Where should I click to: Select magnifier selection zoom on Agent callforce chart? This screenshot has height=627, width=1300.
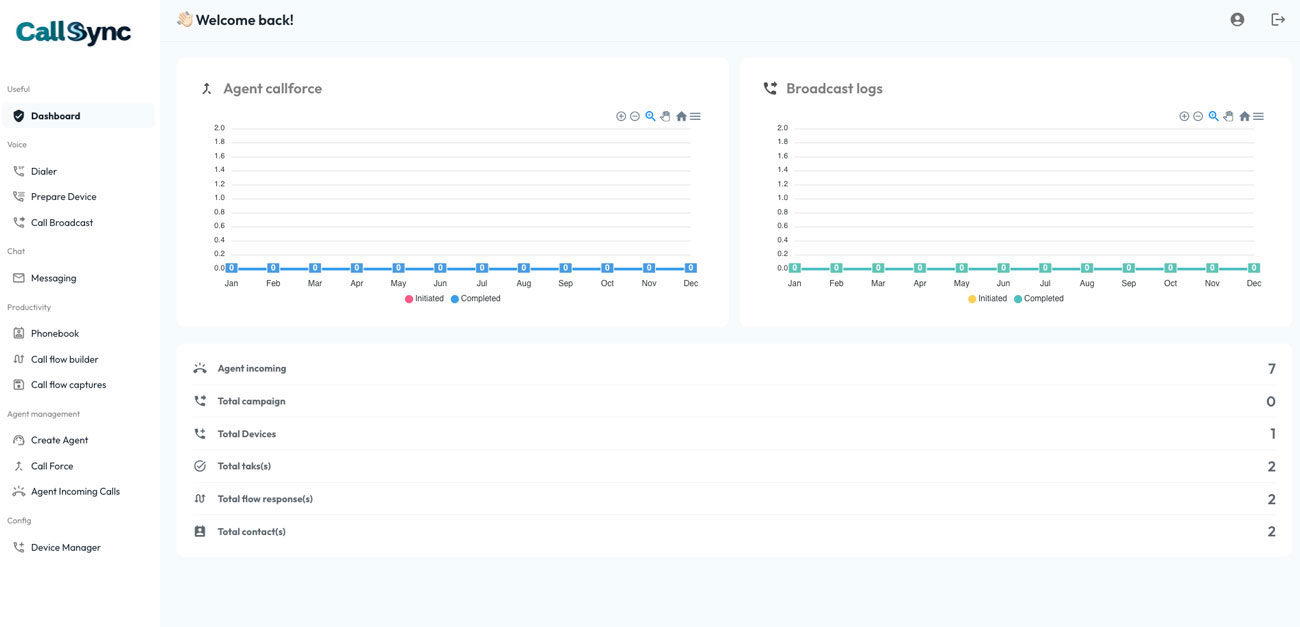[650, 117]
